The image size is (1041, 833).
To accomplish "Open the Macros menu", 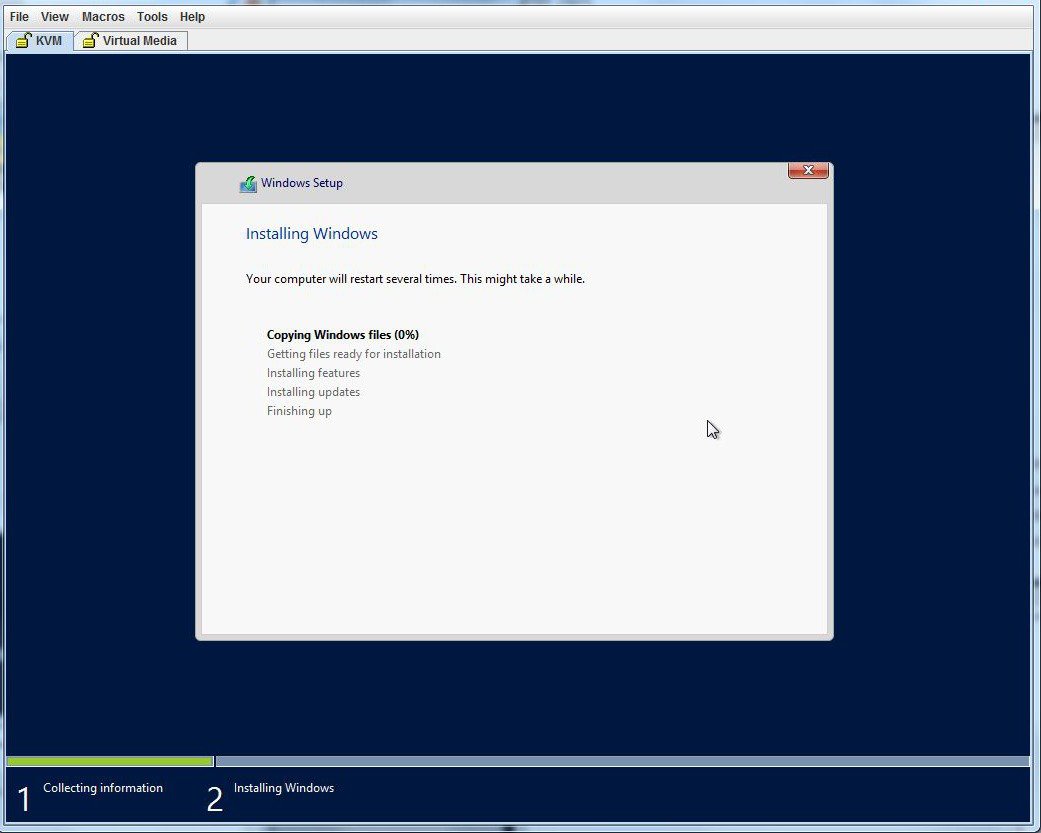I will (x=103, y=17).
